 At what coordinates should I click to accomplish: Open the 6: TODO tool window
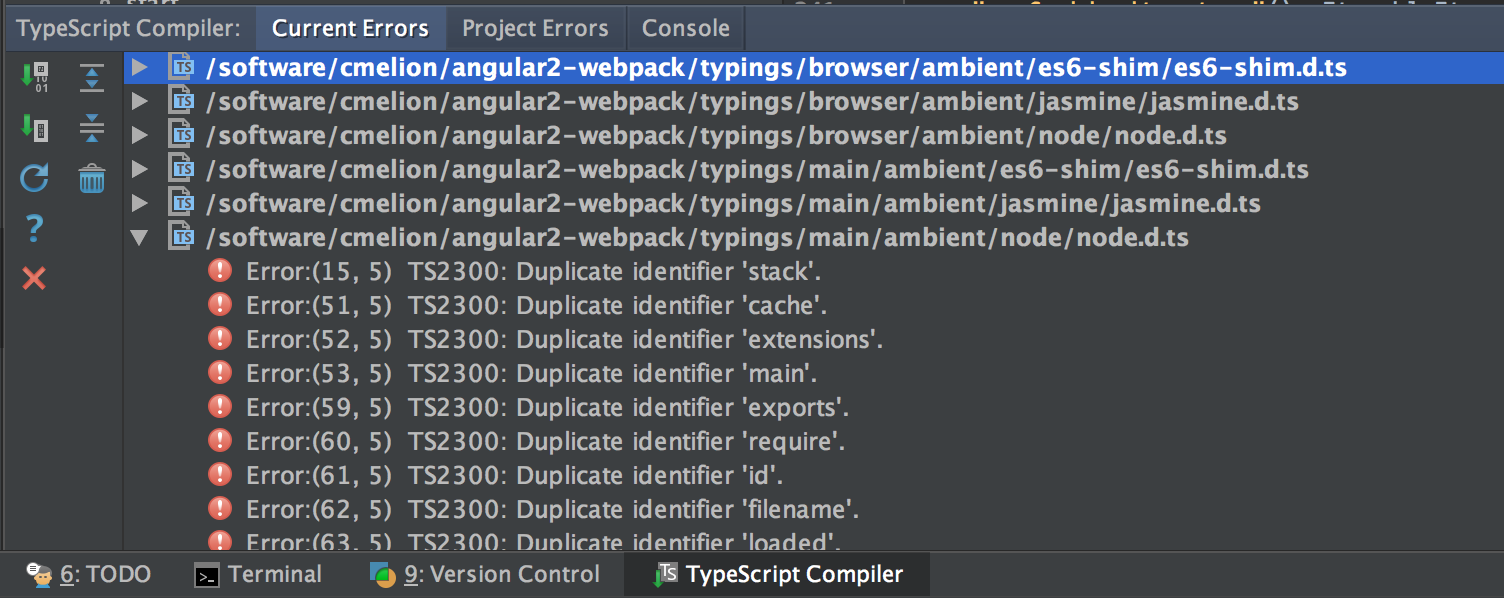tap(89, 574)
